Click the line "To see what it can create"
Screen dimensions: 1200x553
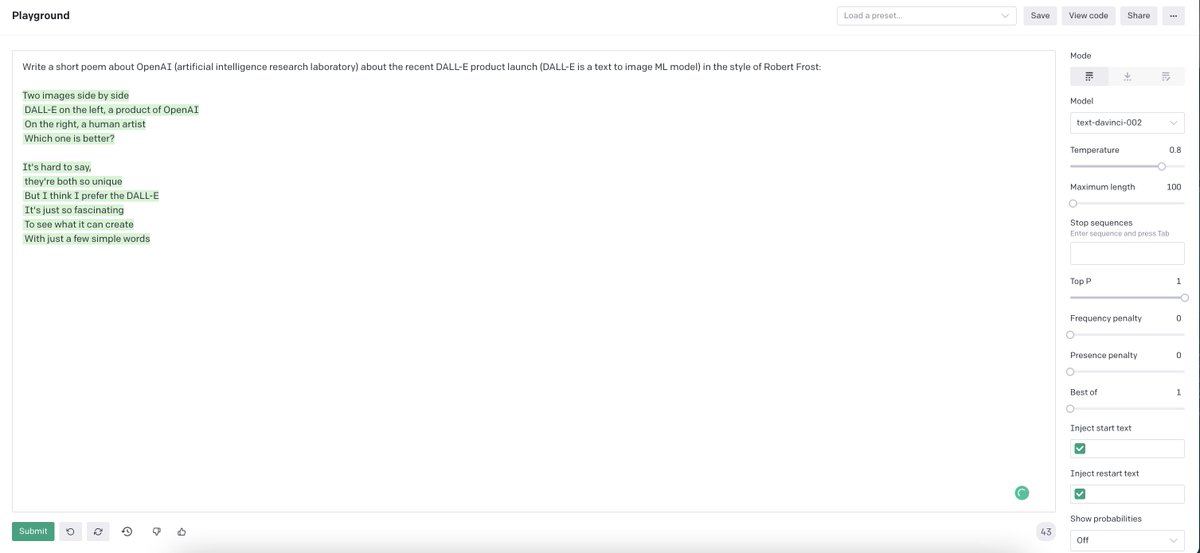(79, 225)
